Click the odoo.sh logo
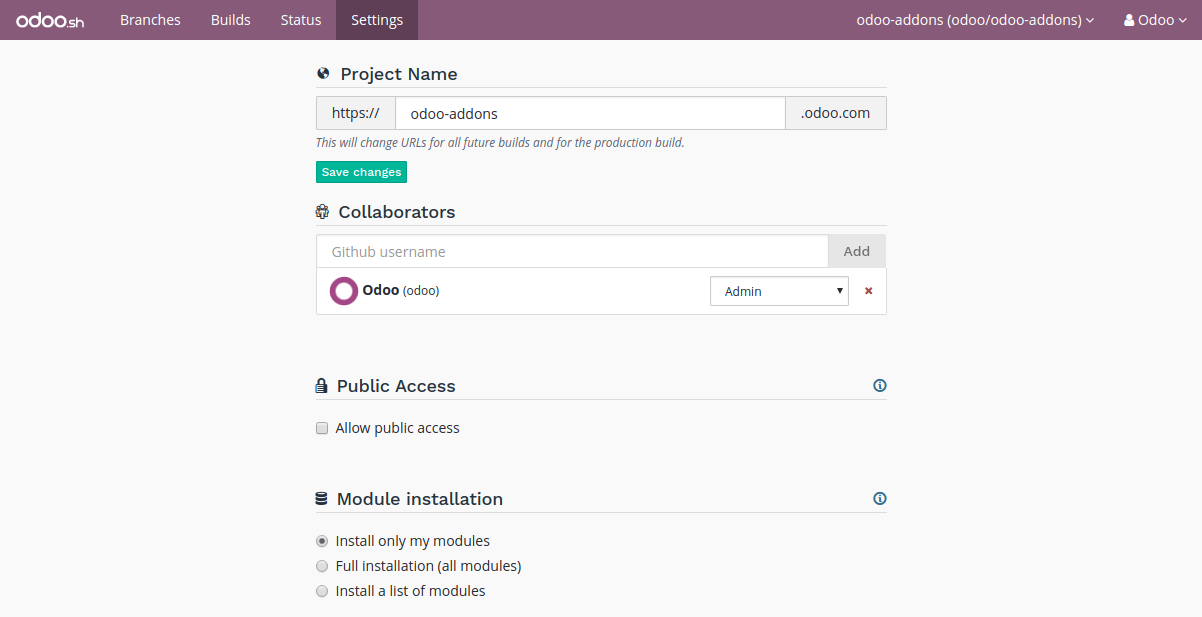 [x=50, y=20]
